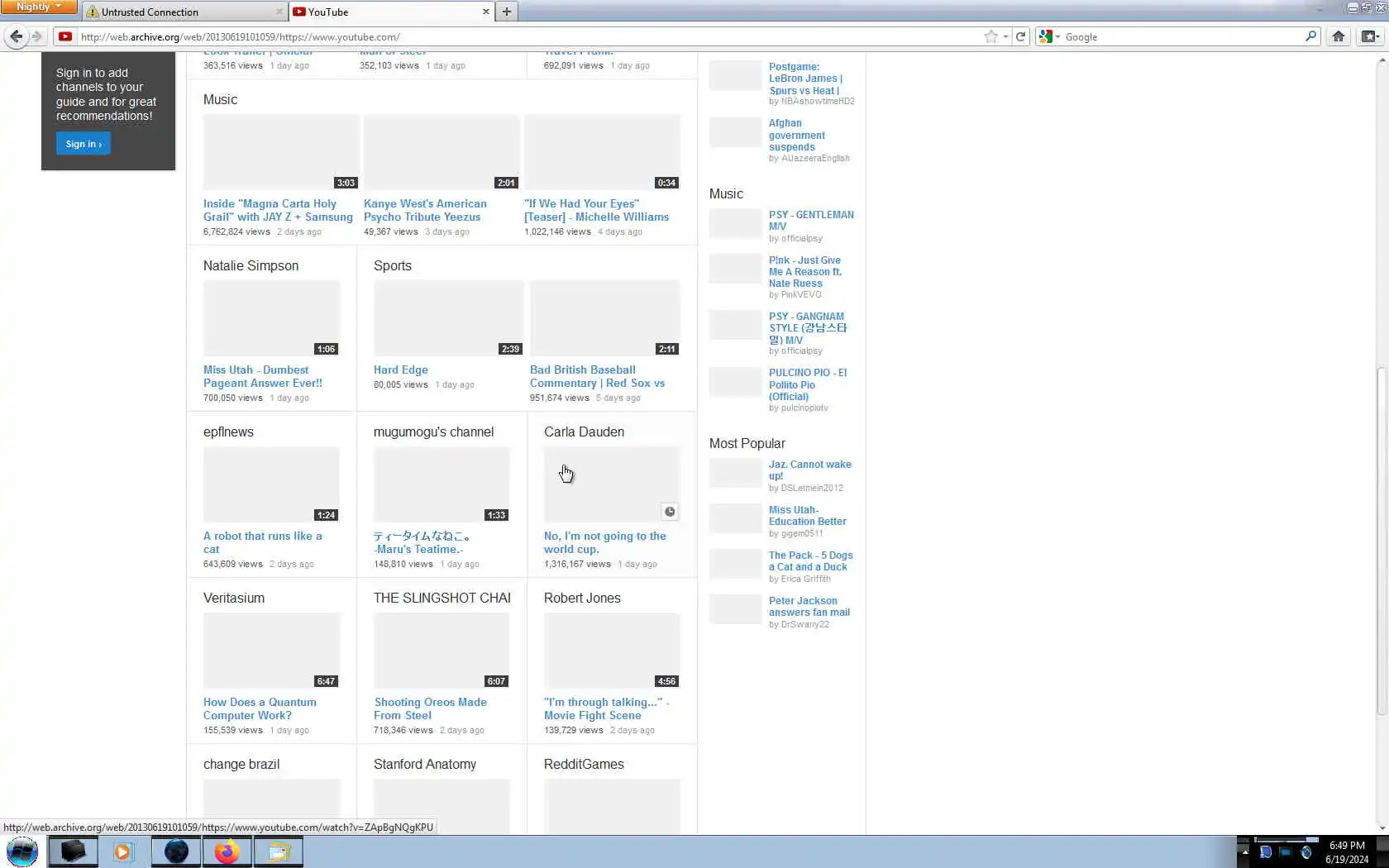
Task: Click the 4:56 Movie Fight Scene thumbnail
Action: pos(612,651)
